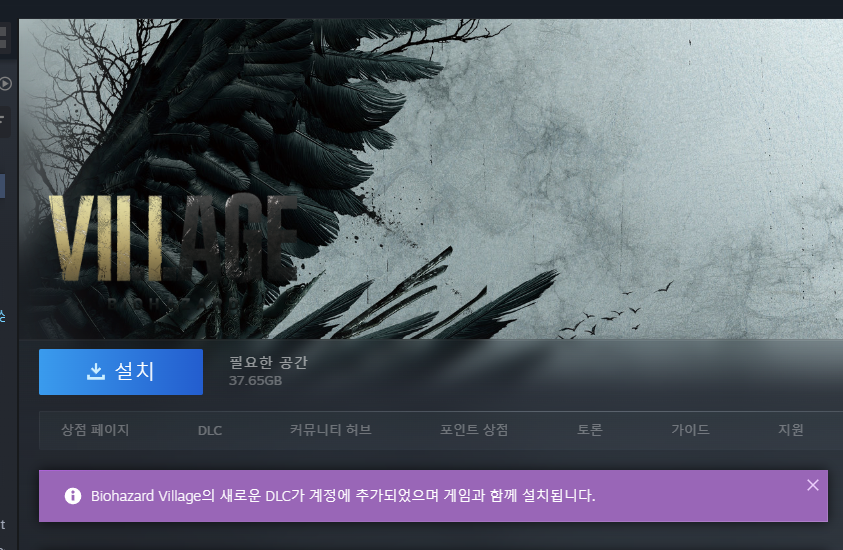Open the 상점 페이지 tab
This screenshot has width=843, height=550.
point(95,430)
